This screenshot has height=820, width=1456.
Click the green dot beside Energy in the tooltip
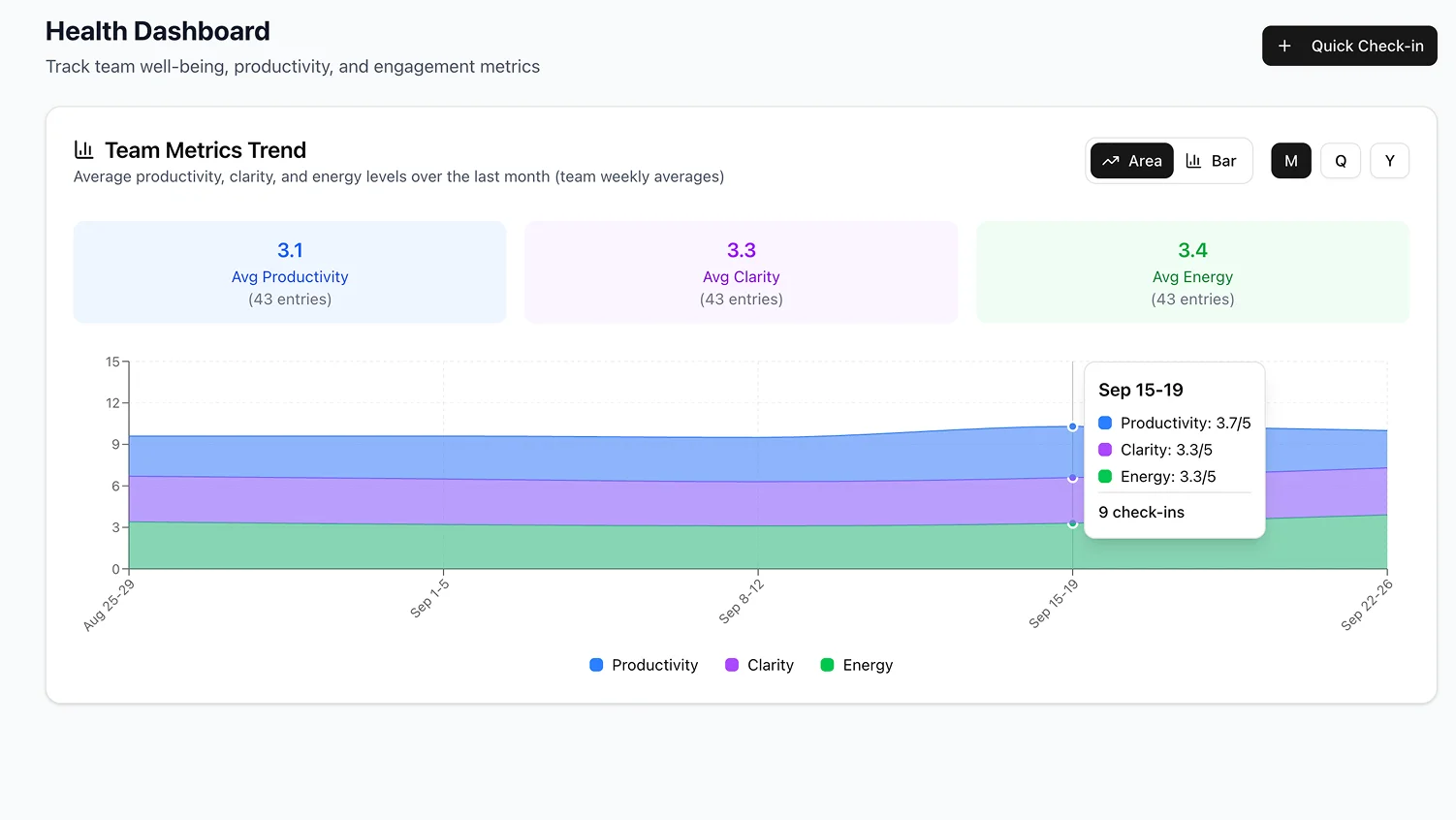pyautogui.click(x=1103, y=476)
